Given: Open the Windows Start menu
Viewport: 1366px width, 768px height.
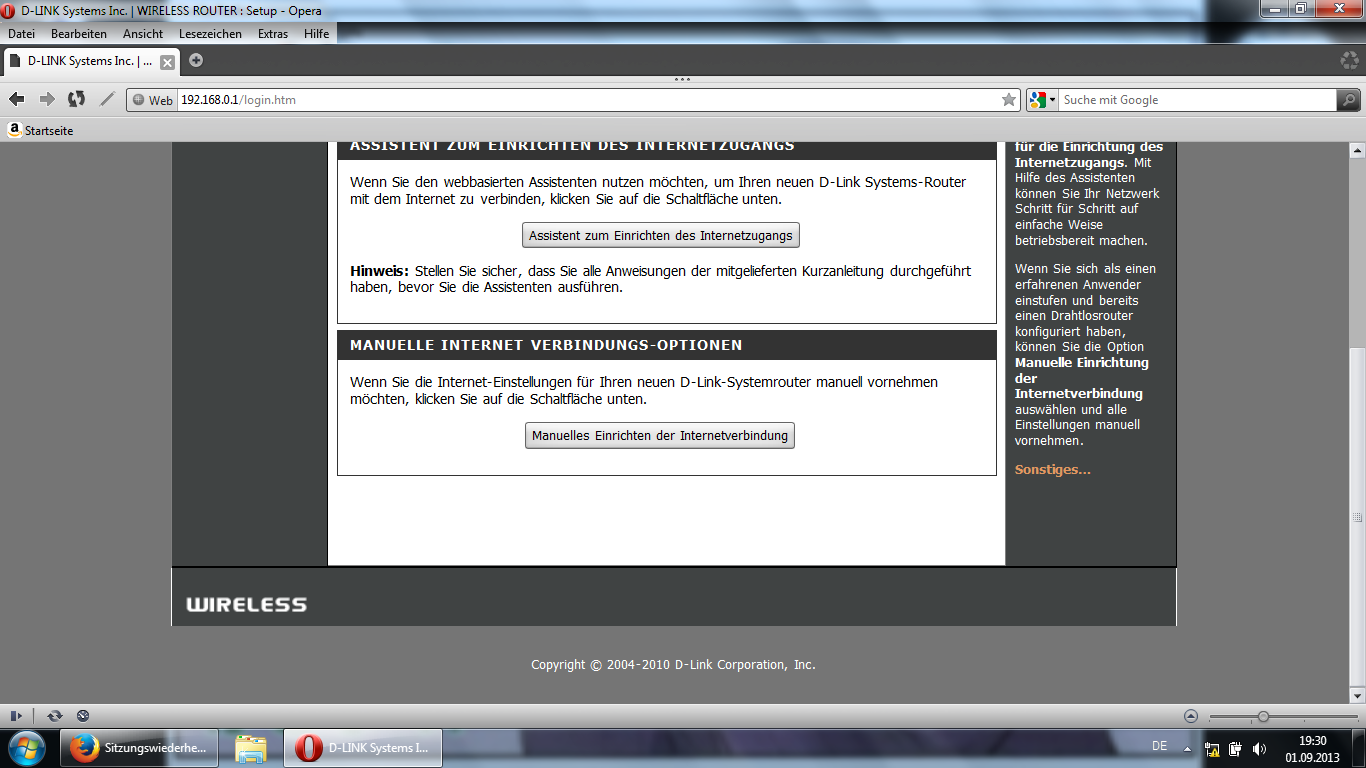Looking at the screenshot, I should tap(27, 747).
